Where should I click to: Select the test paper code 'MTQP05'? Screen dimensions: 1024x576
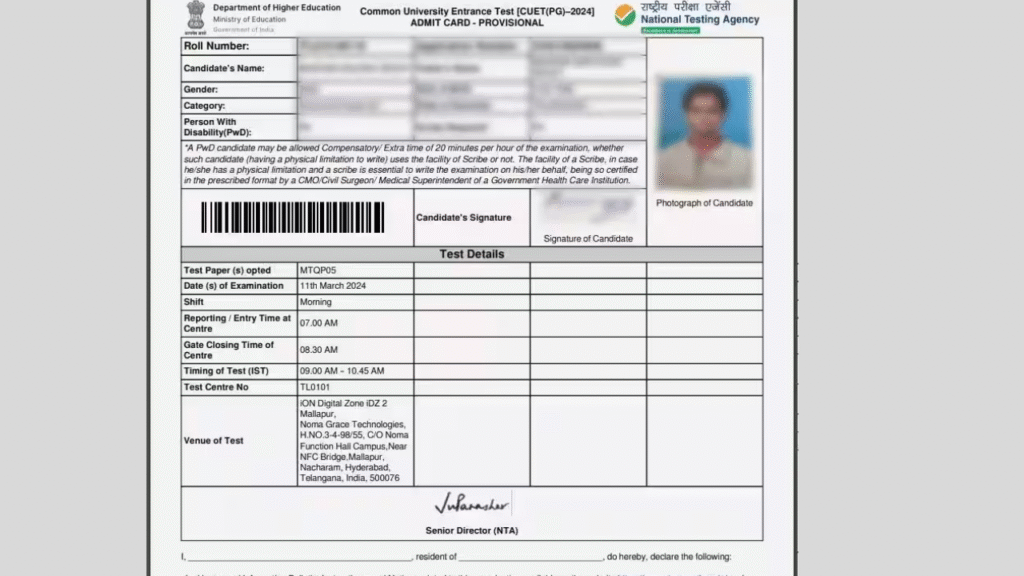(318, 270)
